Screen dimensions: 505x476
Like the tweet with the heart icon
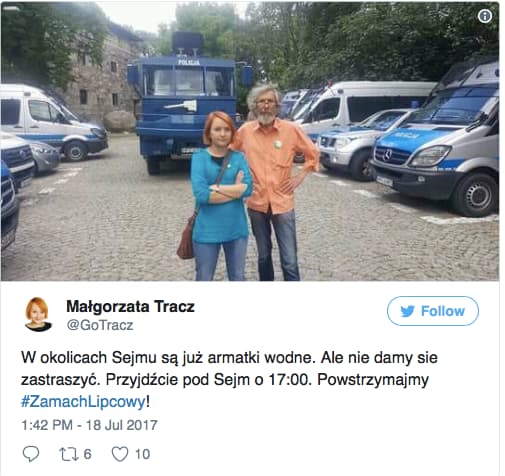click(x=119, y=454)
